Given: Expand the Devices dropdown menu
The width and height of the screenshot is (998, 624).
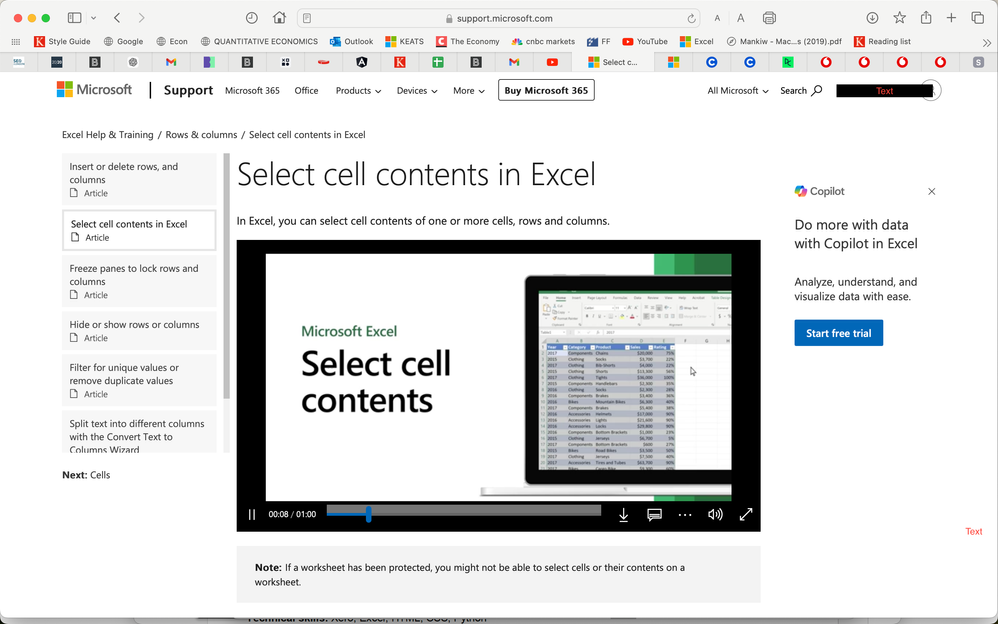Looking at the screenshot, I should [417, 90].
